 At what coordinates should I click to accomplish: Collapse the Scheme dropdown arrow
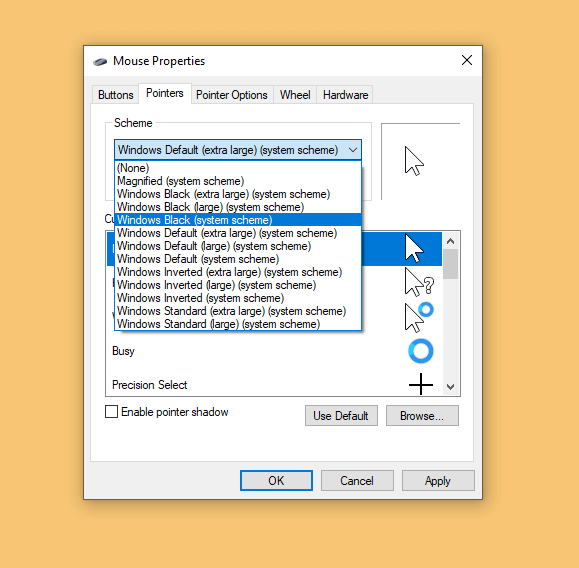pyautogui.click(x=353, y=150)
